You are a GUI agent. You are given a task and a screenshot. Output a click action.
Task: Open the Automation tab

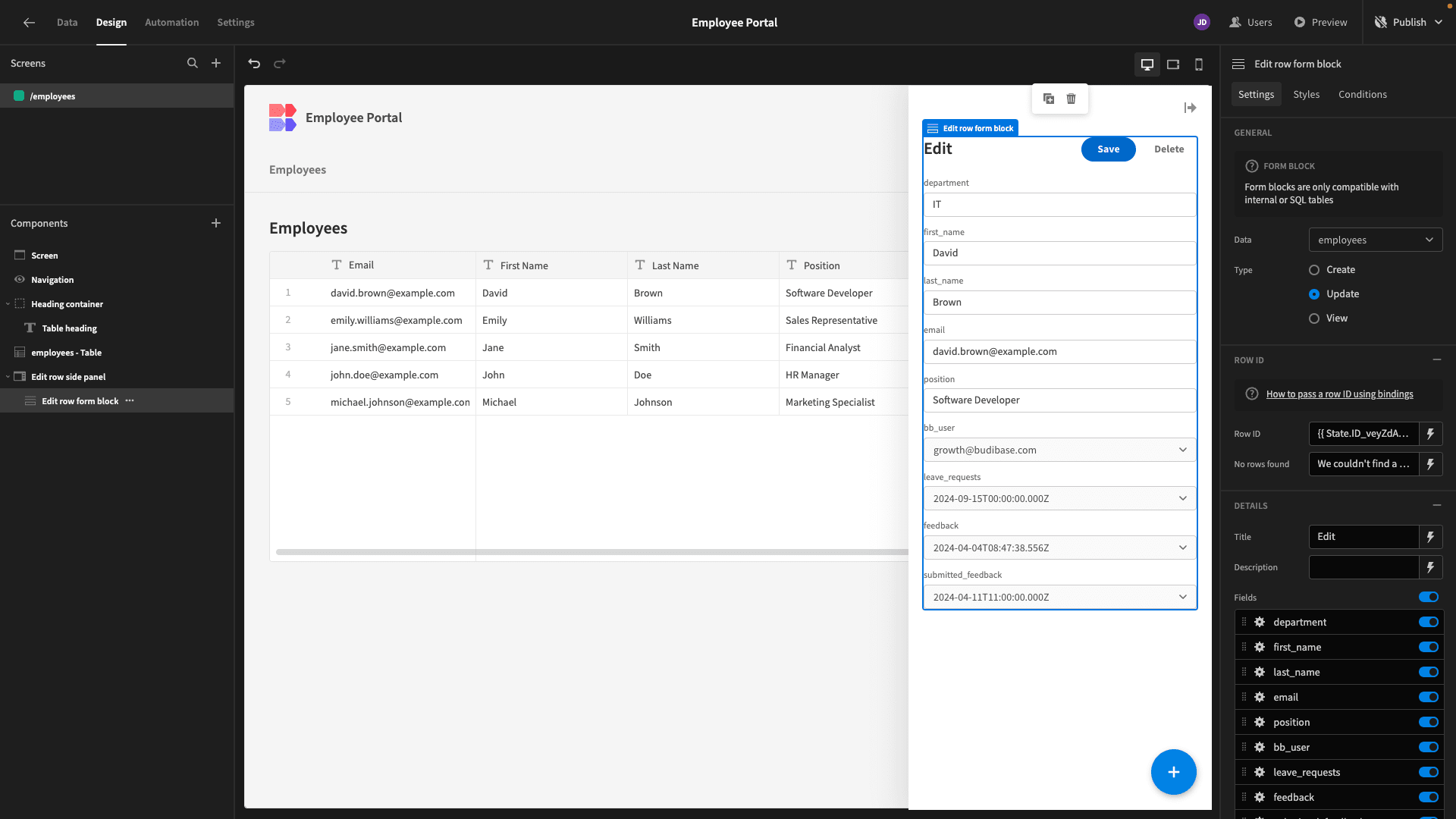171,23
